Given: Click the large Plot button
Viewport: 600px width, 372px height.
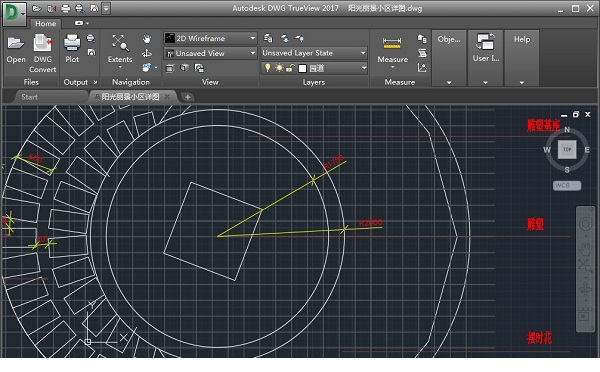Looking at the screenshot, I should tap(72, 49).
